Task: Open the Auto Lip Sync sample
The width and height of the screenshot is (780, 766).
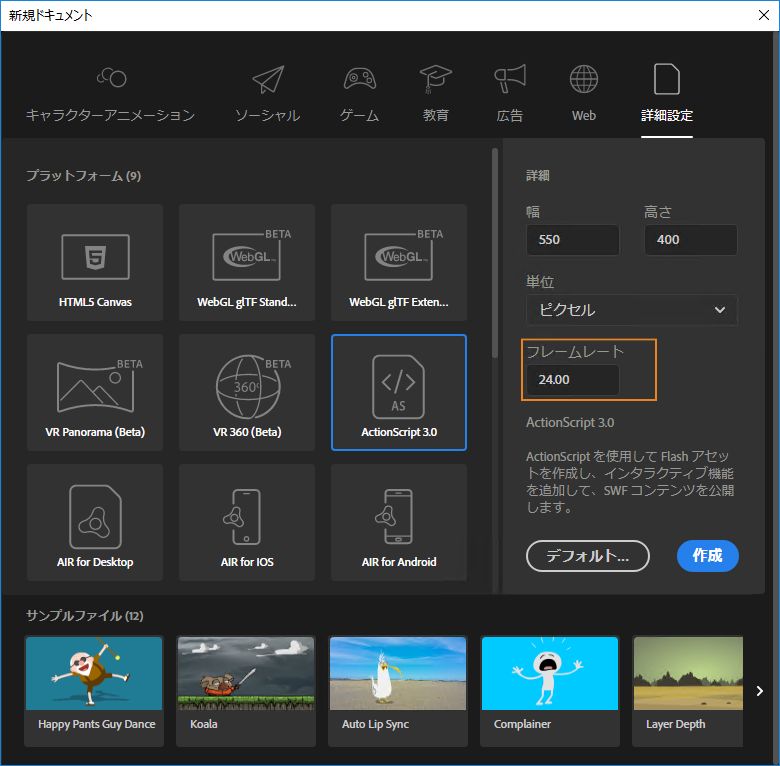Action: [398, 691]
